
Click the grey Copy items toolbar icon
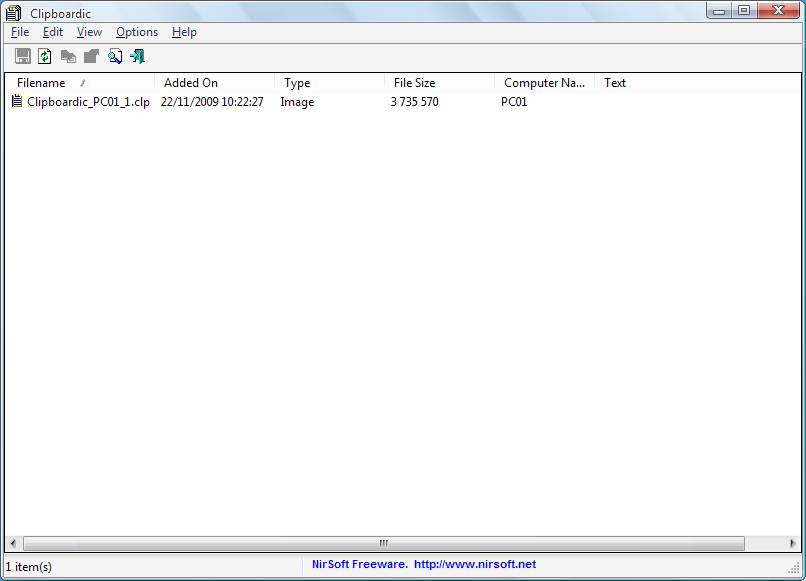[68, 57]
